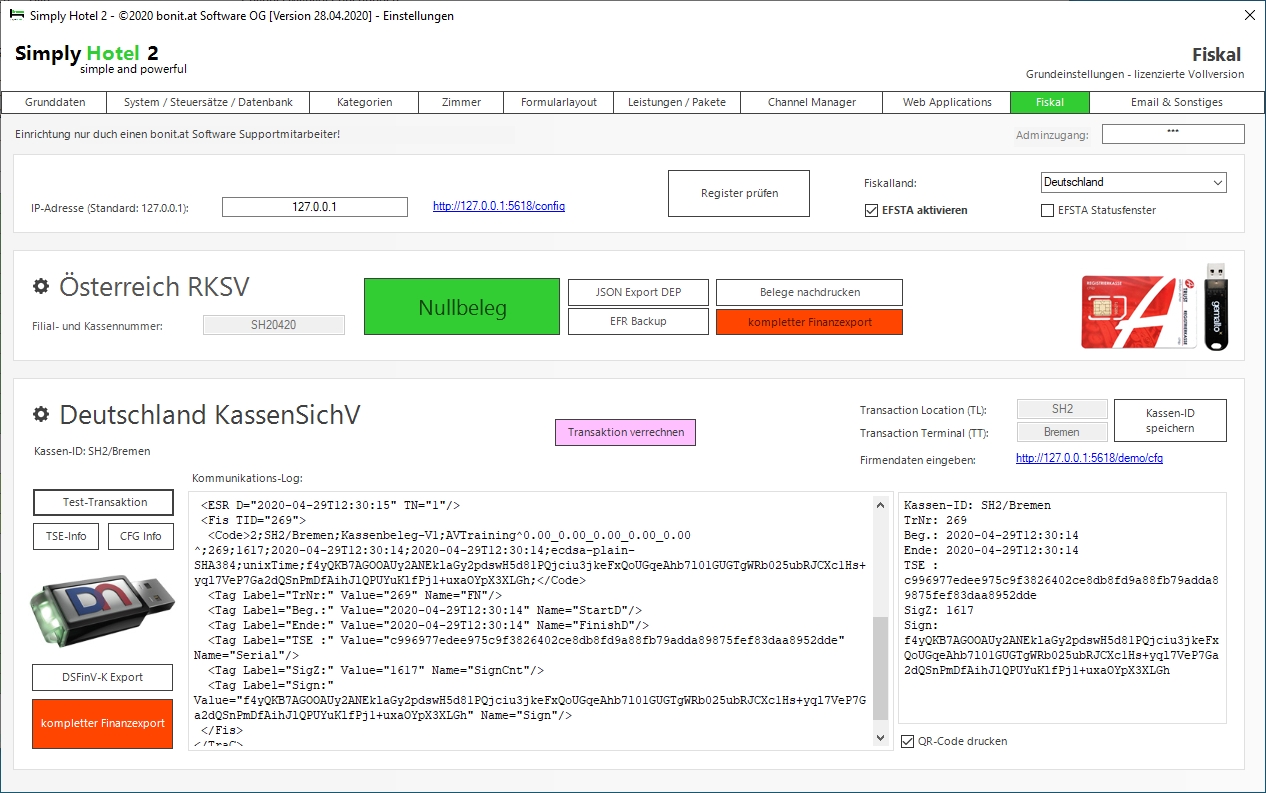The width and height of the screenshot is (1266, 793).
Task: Click the Kommunikations-Log scroll down arrow
Action: click(880, 739)
